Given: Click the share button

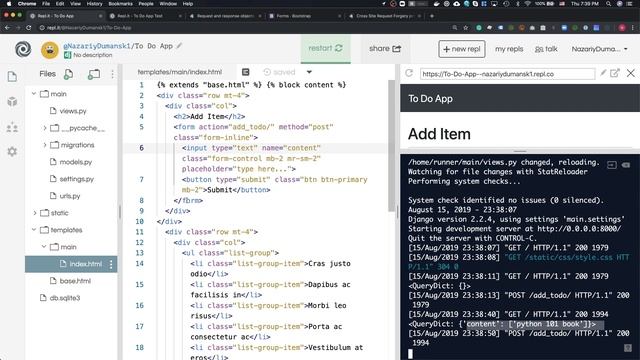Looking at the screenshot, I should tap(384, 49).
